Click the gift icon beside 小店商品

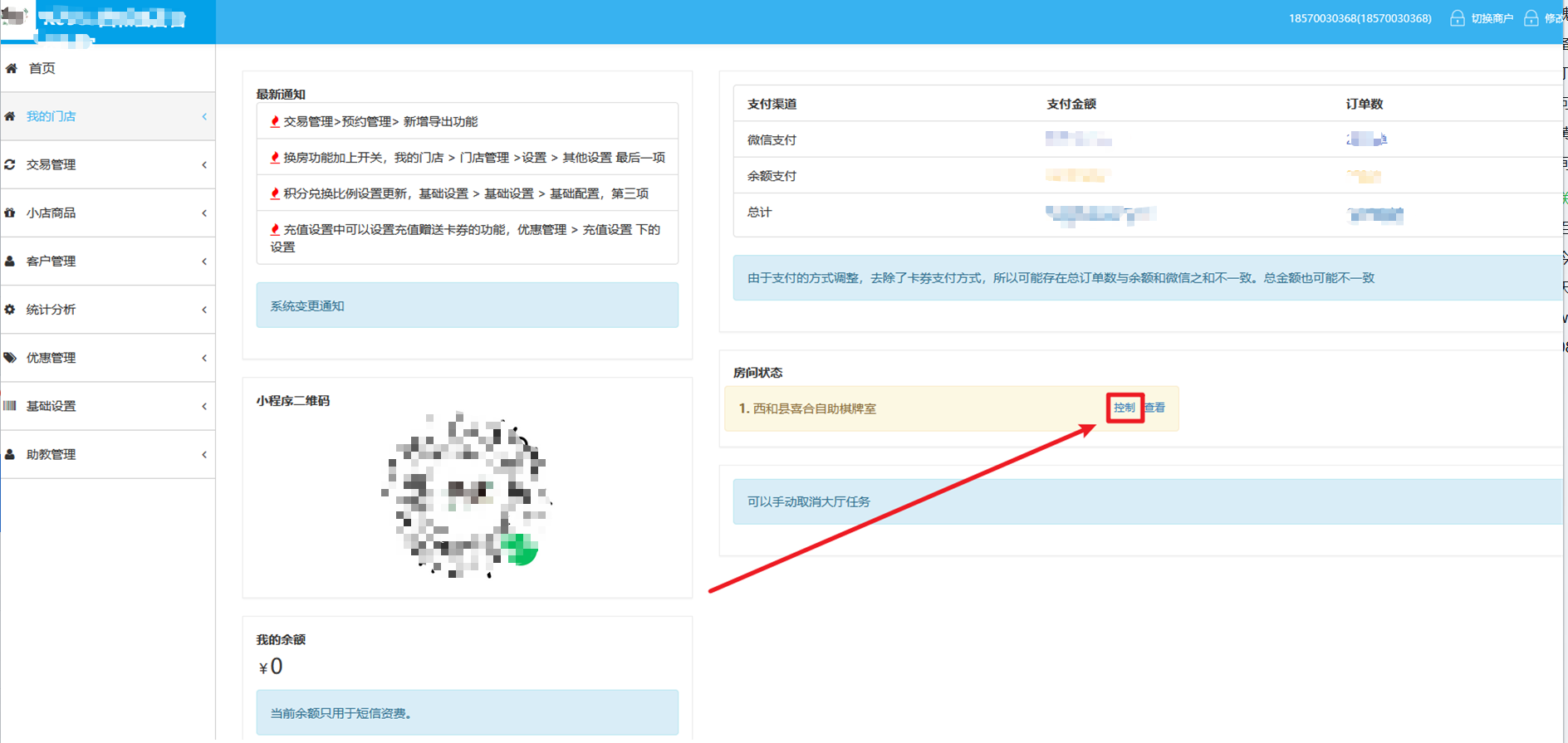(x=10, y=213)
